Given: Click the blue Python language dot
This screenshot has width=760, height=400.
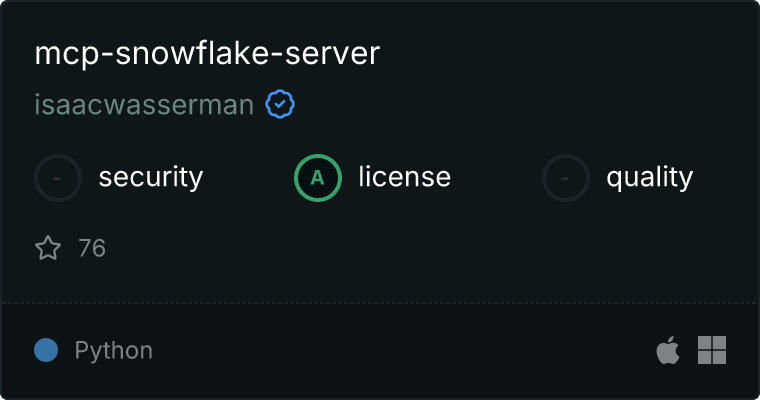Looking at the screenshot, I should click(x=46, y=350).
